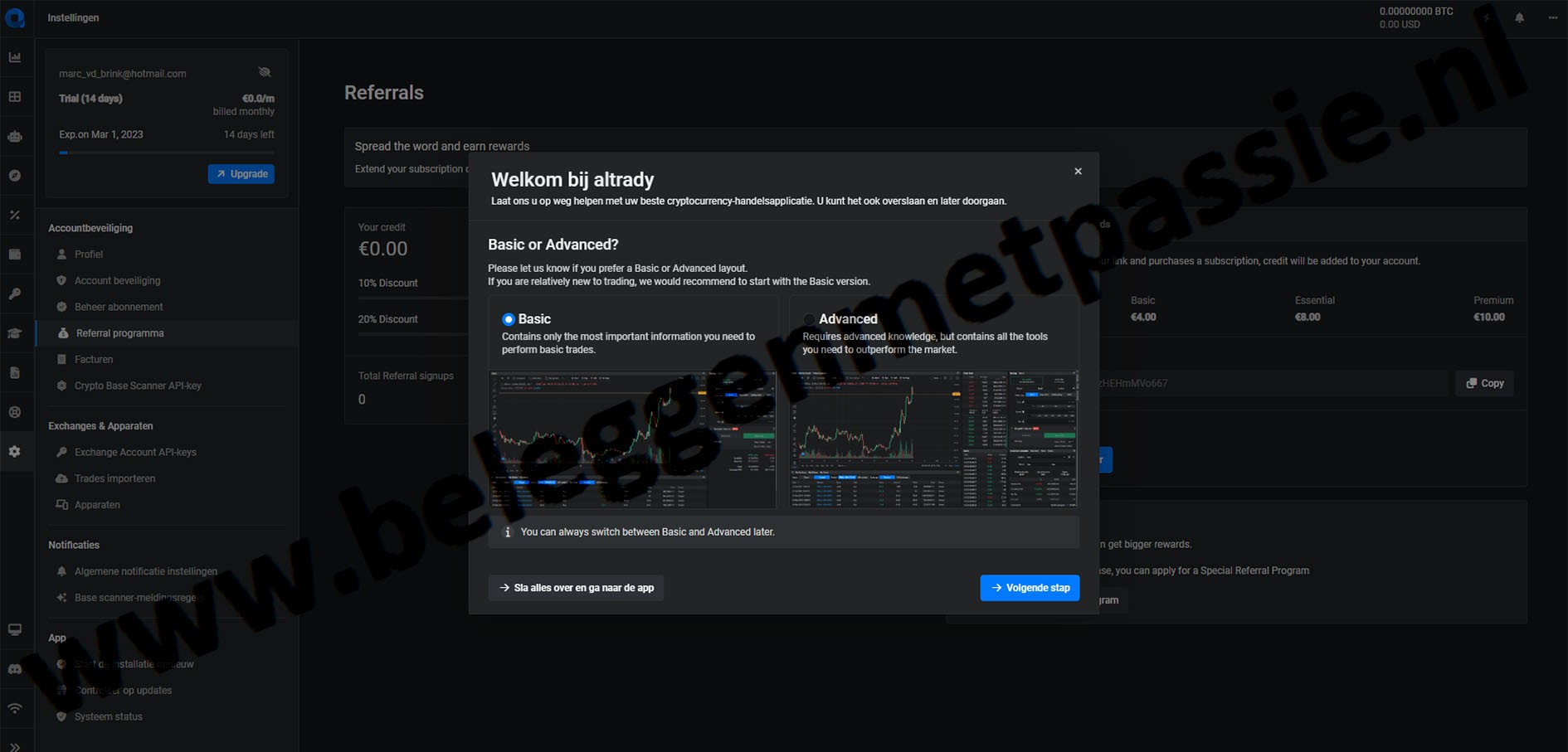The height and width of the screenshot is (752, 1568).
Task: Click the key icon in left sidebar
Action: [x=15, y=294]
